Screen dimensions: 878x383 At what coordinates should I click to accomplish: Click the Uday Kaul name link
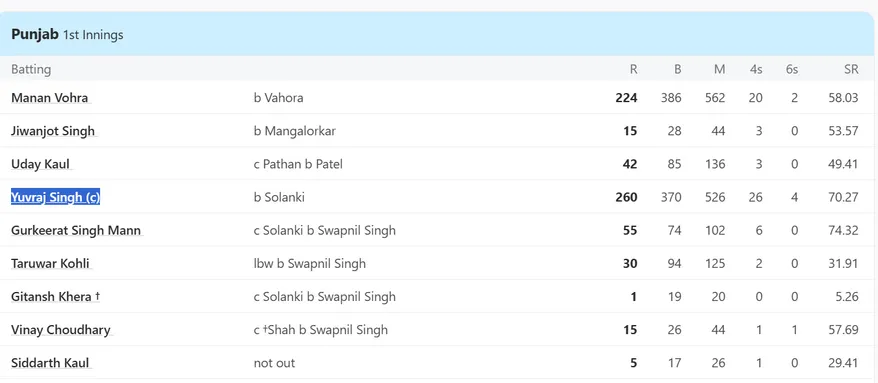coord(40,164)
